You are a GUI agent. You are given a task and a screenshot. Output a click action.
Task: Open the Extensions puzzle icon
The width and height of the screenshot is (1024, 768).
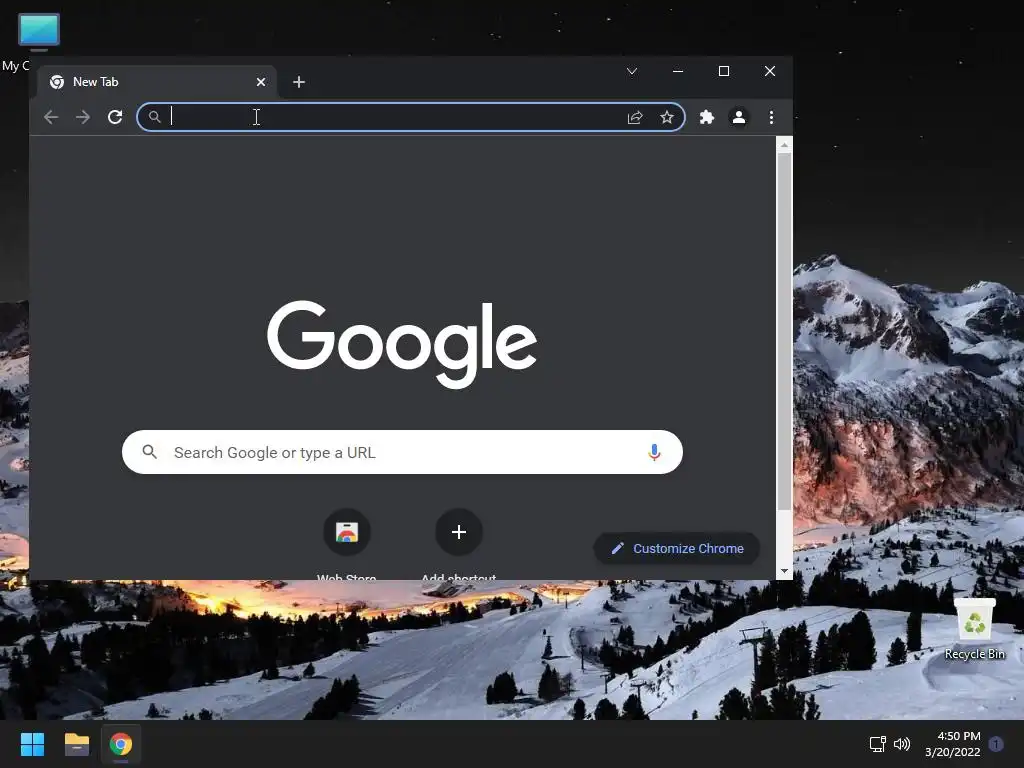[707, 117]
